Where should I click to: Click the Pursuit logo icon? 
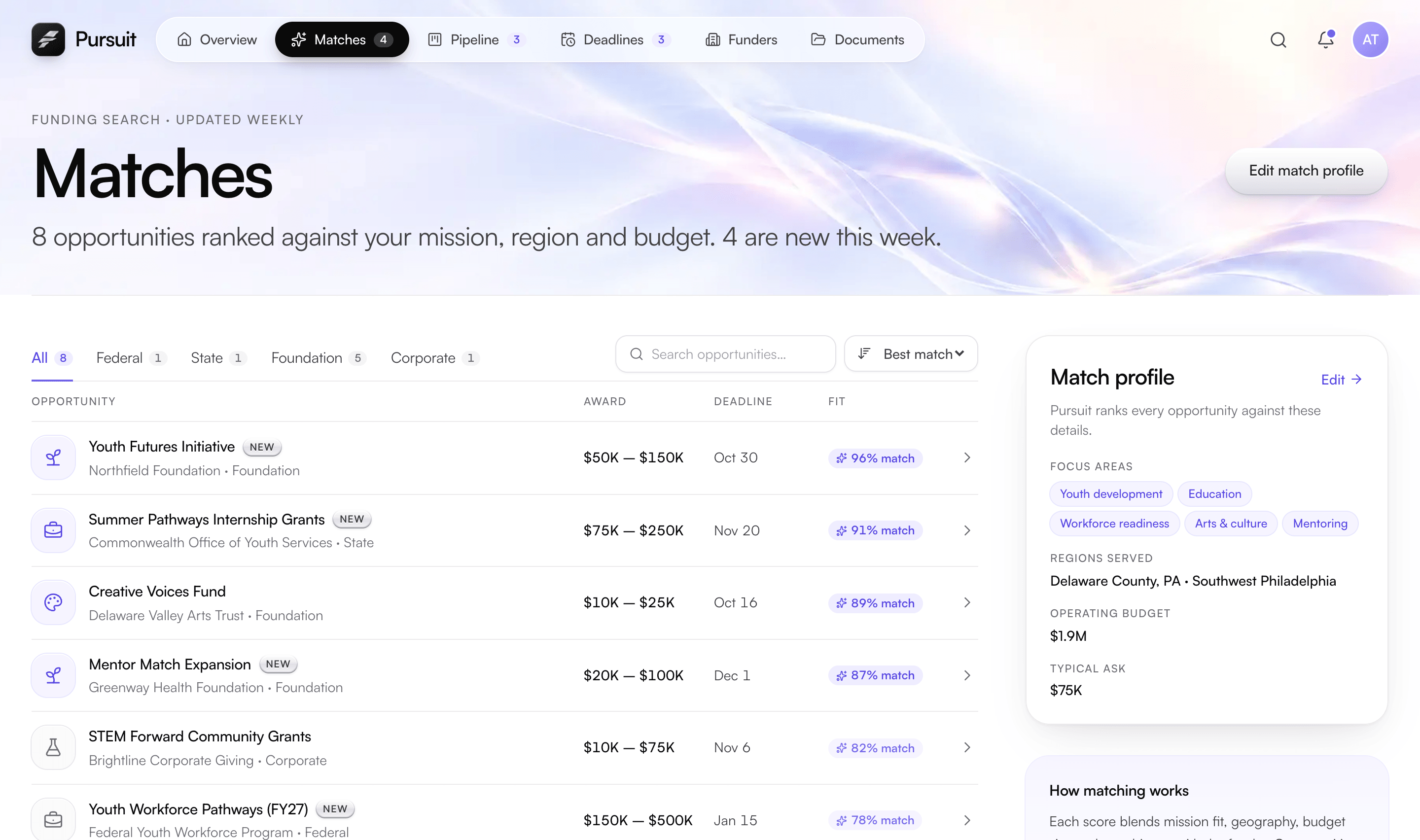(x=48, y=39)
